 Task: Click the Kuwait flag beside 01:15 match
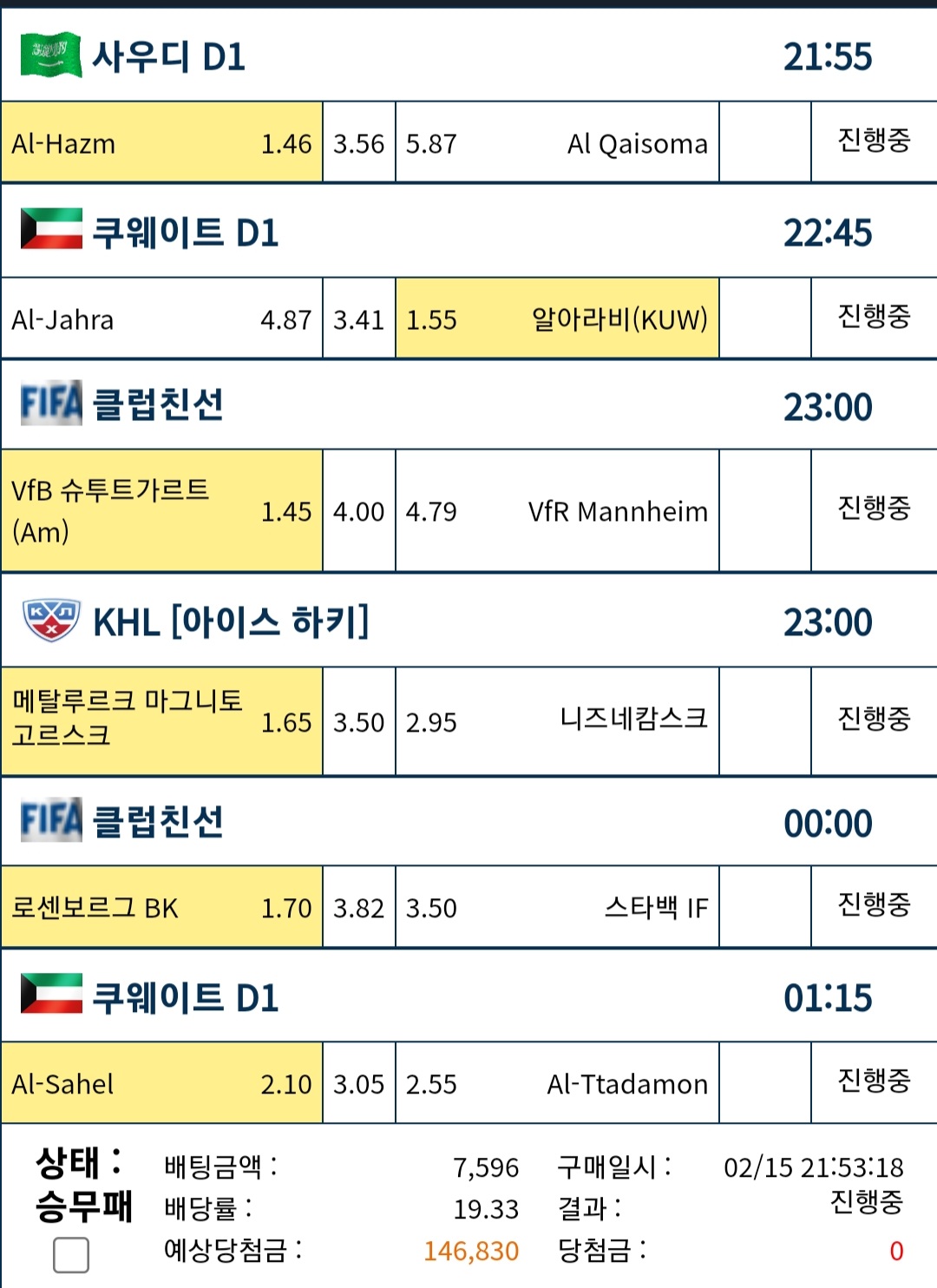tap(51, 994)
